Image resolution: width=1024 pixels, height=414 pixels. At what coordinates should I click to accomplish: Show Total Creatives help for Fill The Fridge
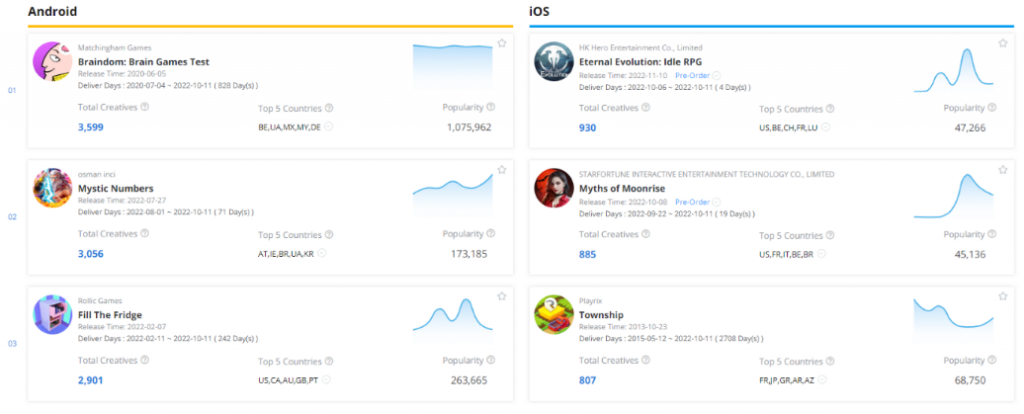click(x=144, y=360)
